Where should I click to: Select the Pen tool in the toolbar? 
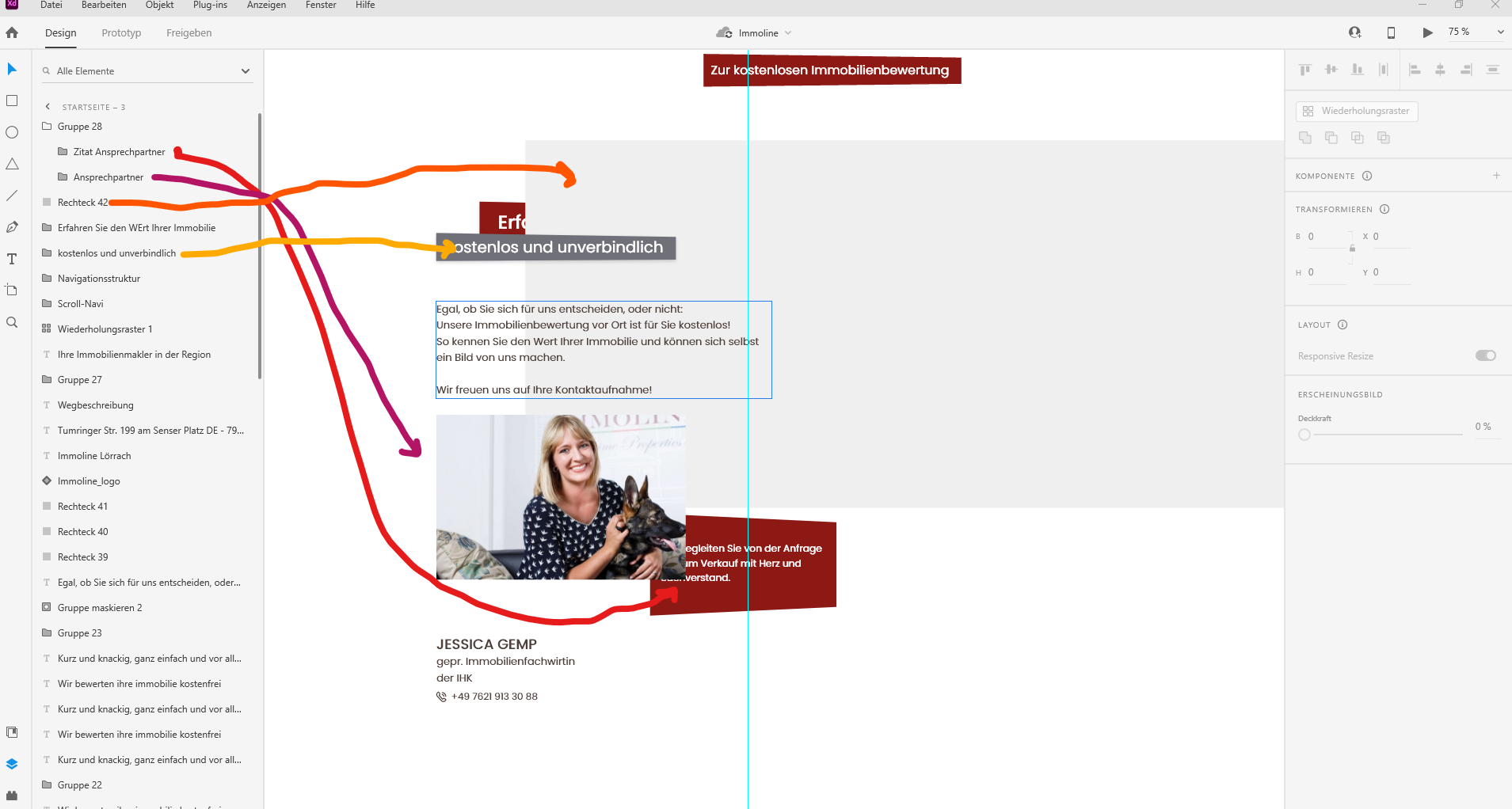pos(12,227)
